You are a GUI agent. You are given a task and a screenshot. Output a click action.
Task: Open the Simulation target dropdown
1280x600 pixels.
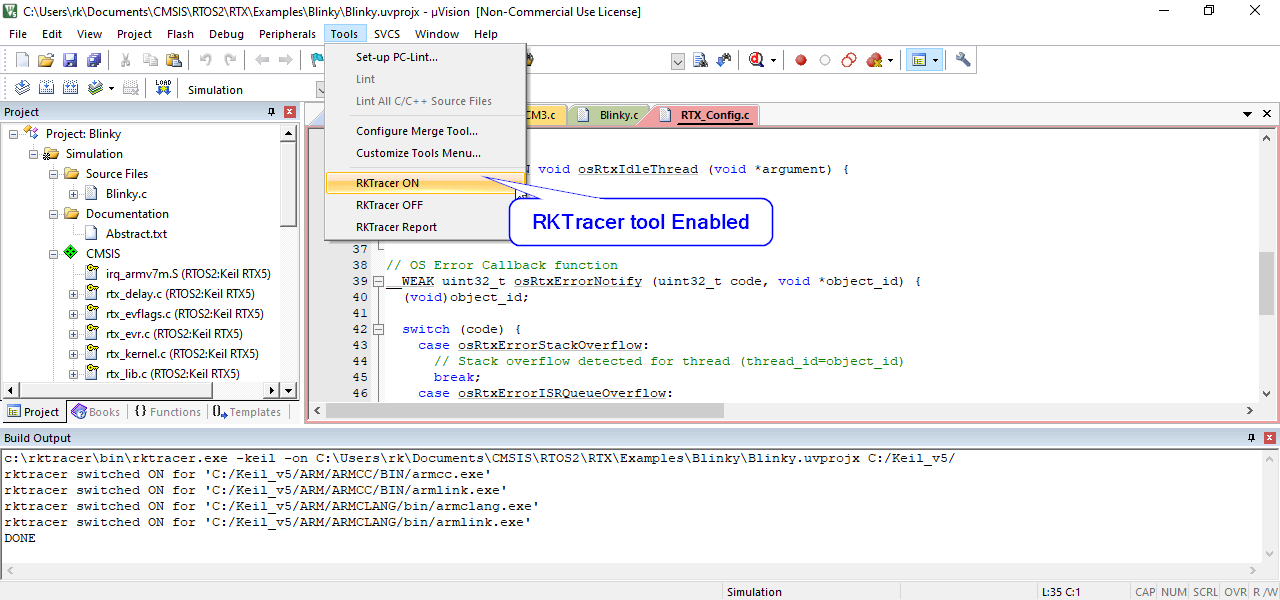[x=322, y=89]
